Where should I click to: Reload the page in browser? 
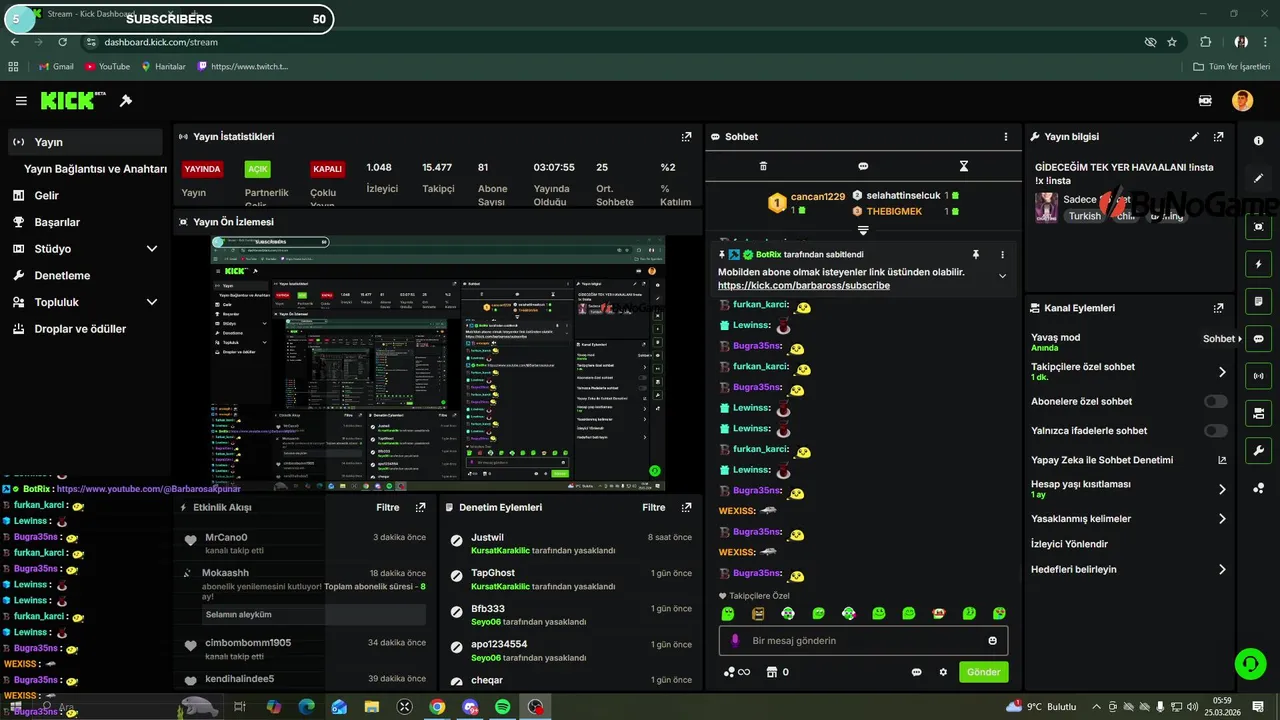tap(63, 42)
